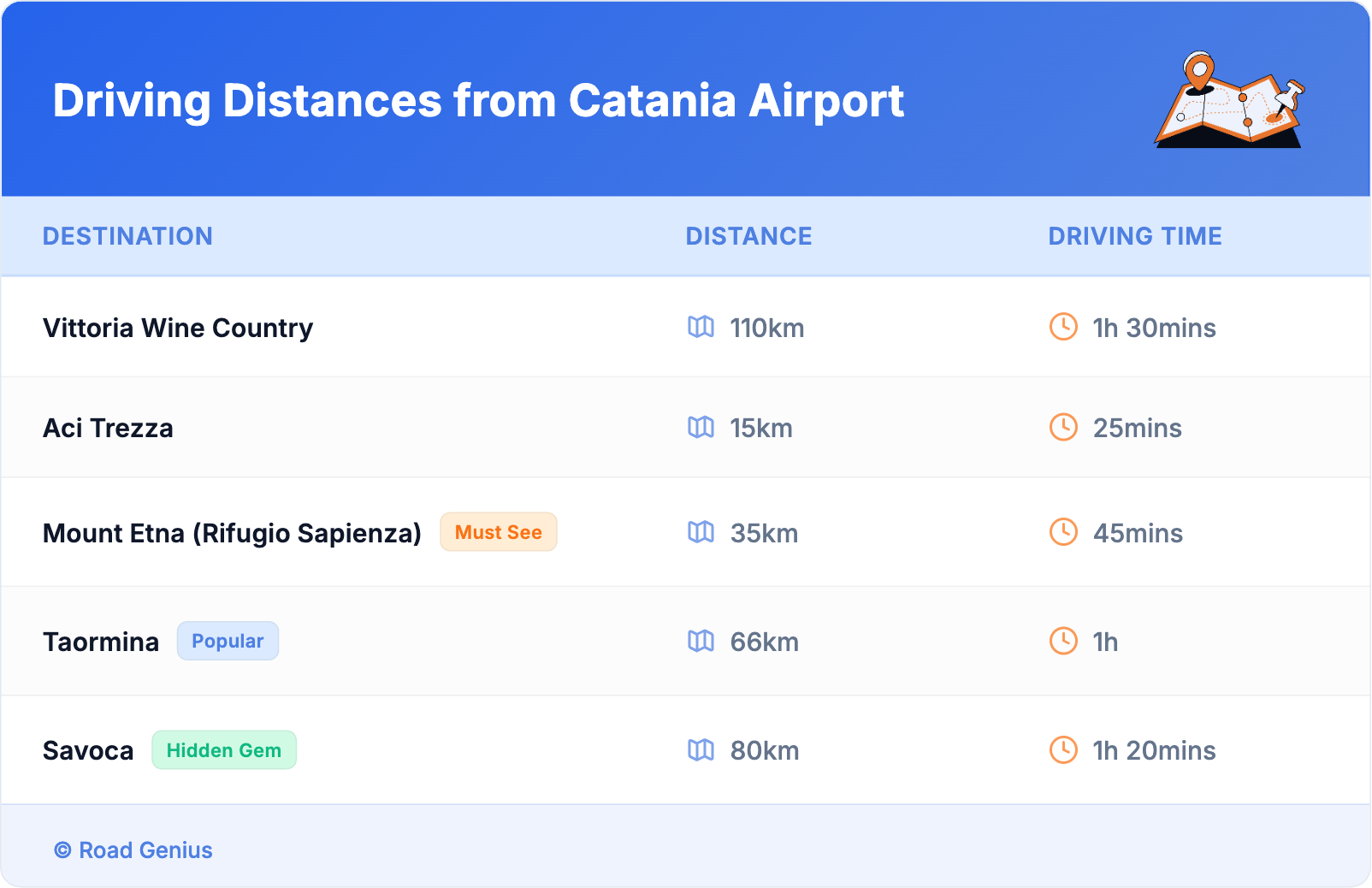Click the Popular badge next to Taormina

click(228, 641)
